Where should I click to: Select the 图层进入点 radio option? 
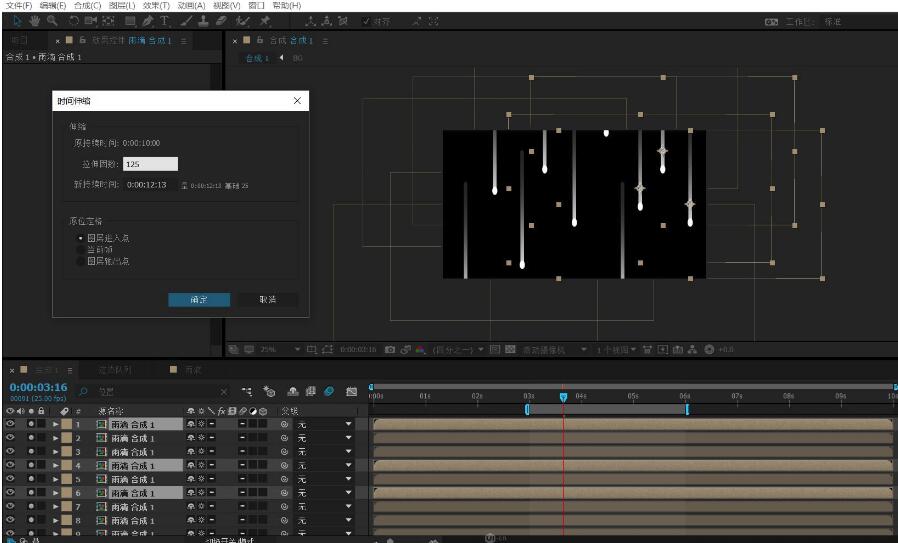[81, 239]
